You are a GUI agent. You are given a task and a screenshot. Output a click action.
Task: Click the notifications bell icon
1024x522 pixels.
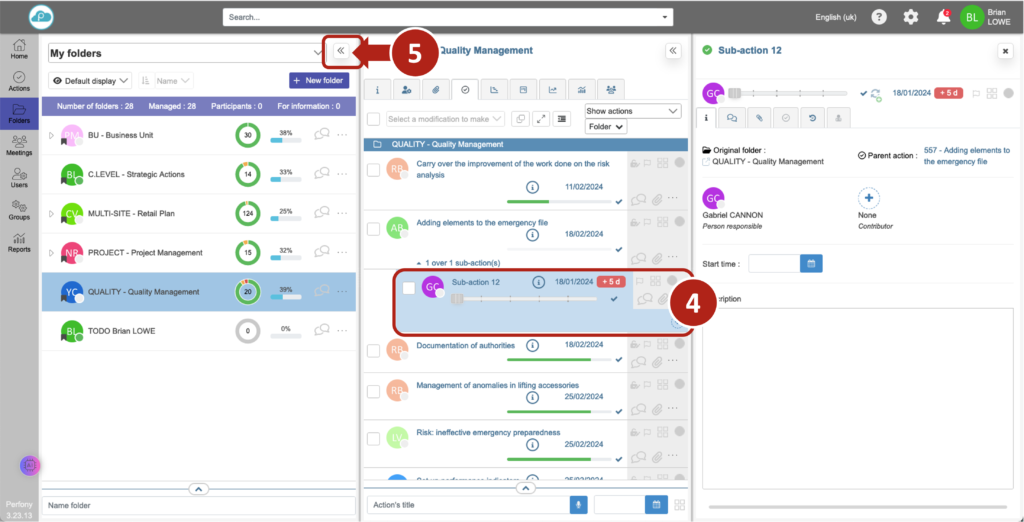[x=942, y=17]
